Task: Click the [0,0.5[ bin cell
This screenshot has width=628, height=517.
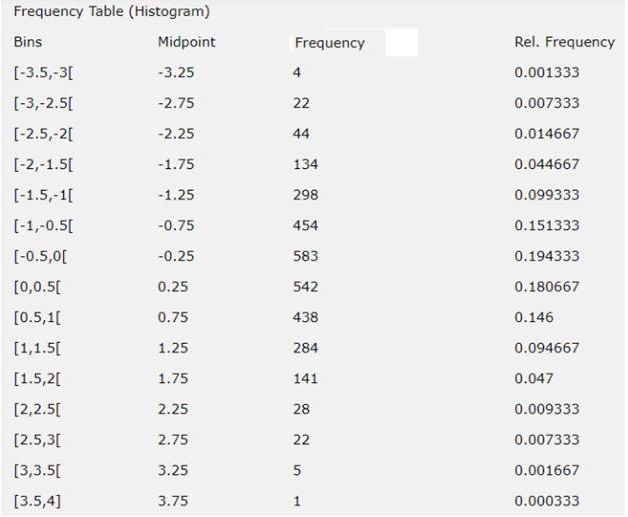Action: coord(36,287)
